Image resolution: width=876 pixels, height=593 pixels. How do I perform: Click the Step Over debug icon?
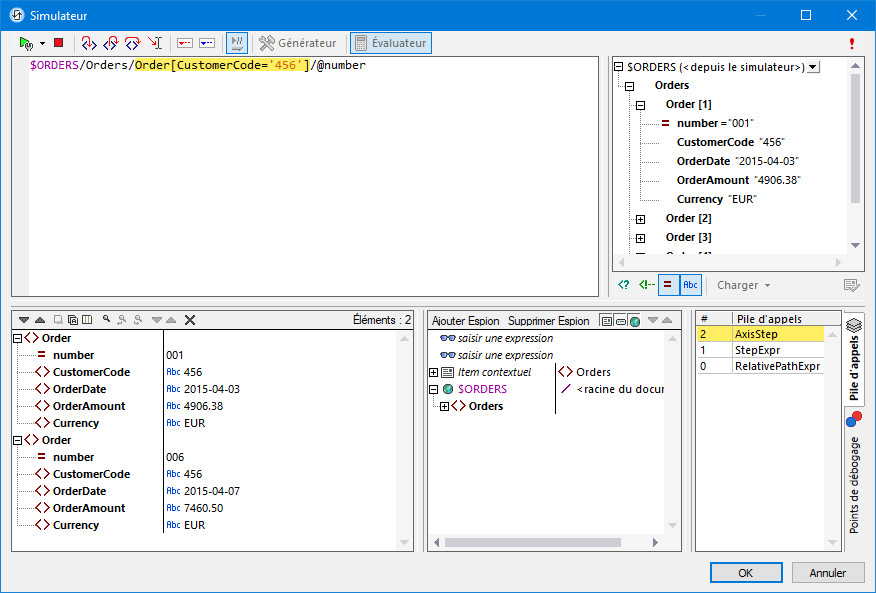[x=133, y=43]
